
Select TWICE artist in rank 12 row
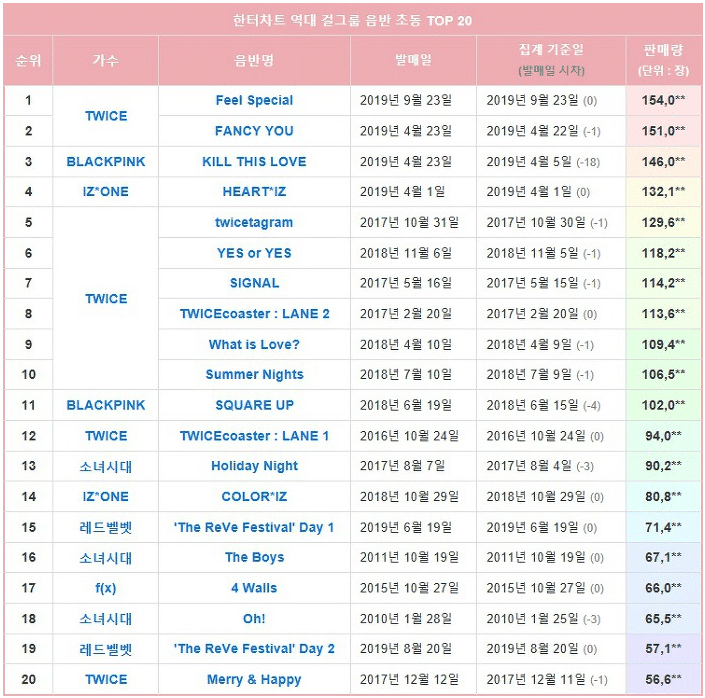(106, 436)
